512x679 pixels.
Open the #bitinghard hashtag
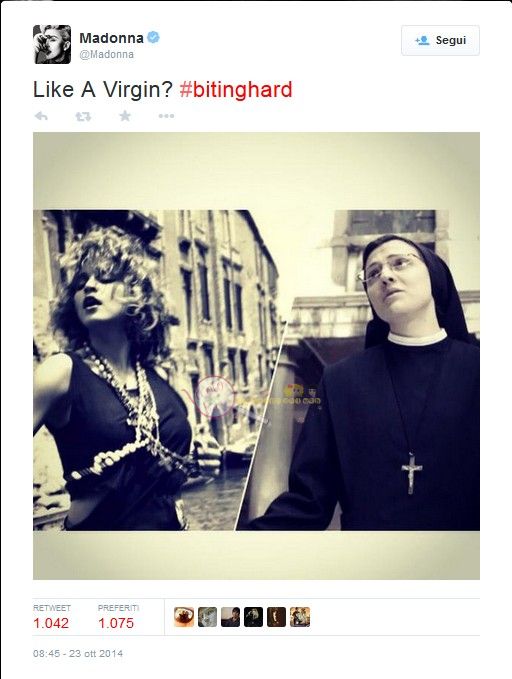236,90
